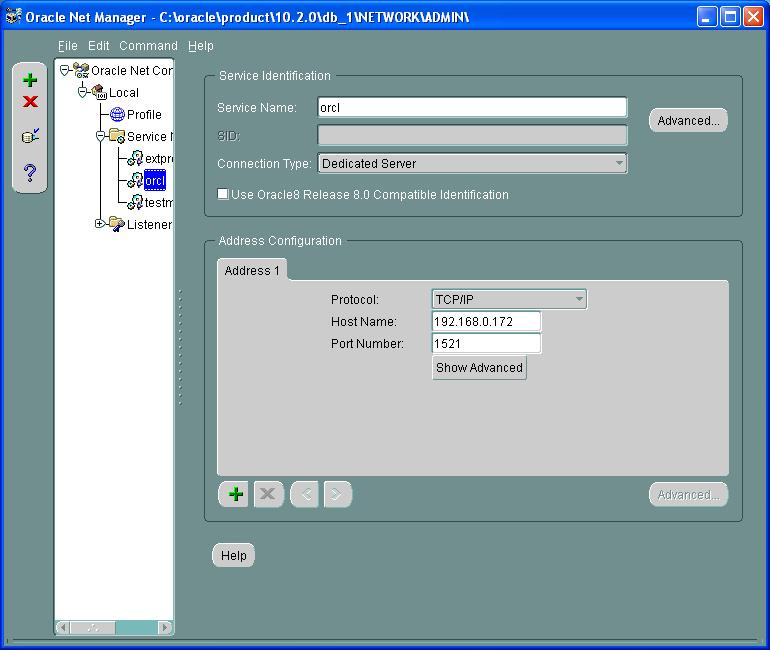The height and width of the screenshot is (650, 770).
Task: Click the red X Delete icon in left toolbar
Action: [30, 102]
